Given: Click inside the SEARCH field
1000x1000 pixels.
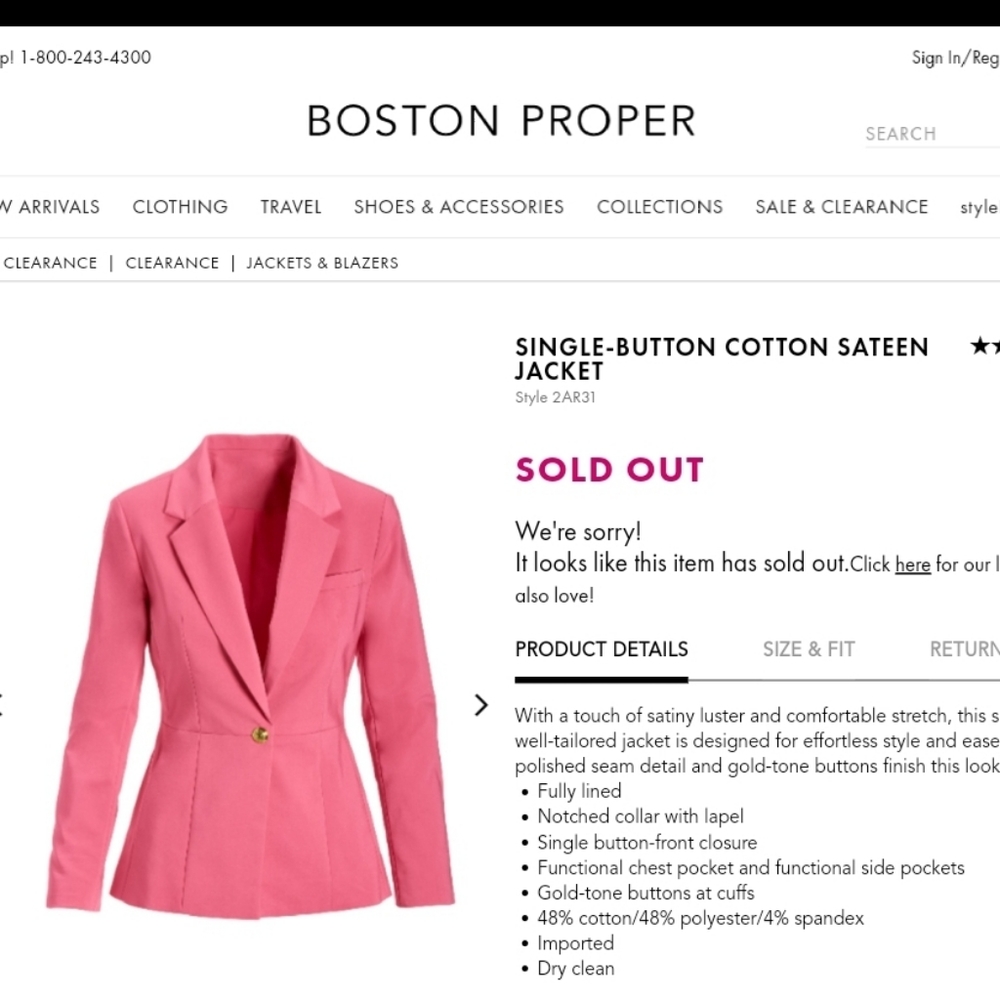Looking at the screenshot, I should point(930,133).
